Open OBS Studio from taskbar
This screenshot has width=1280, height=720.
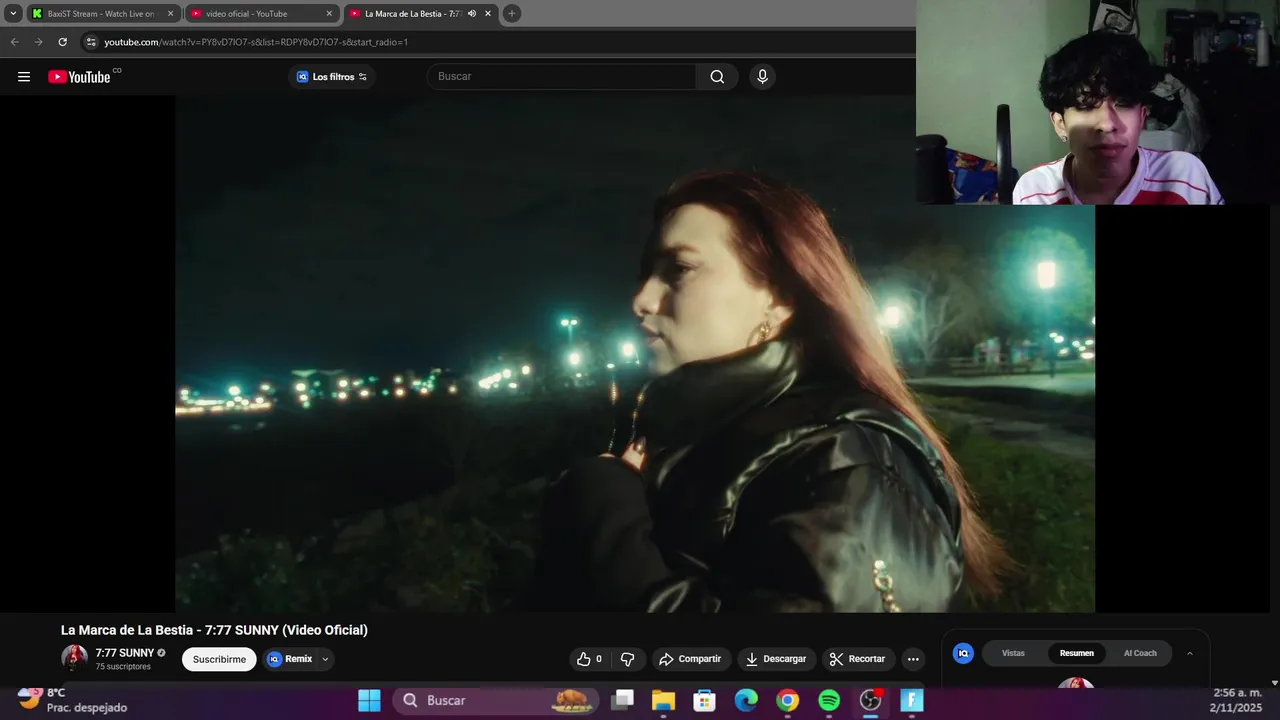pyautogui.click(x=871, y=701)
